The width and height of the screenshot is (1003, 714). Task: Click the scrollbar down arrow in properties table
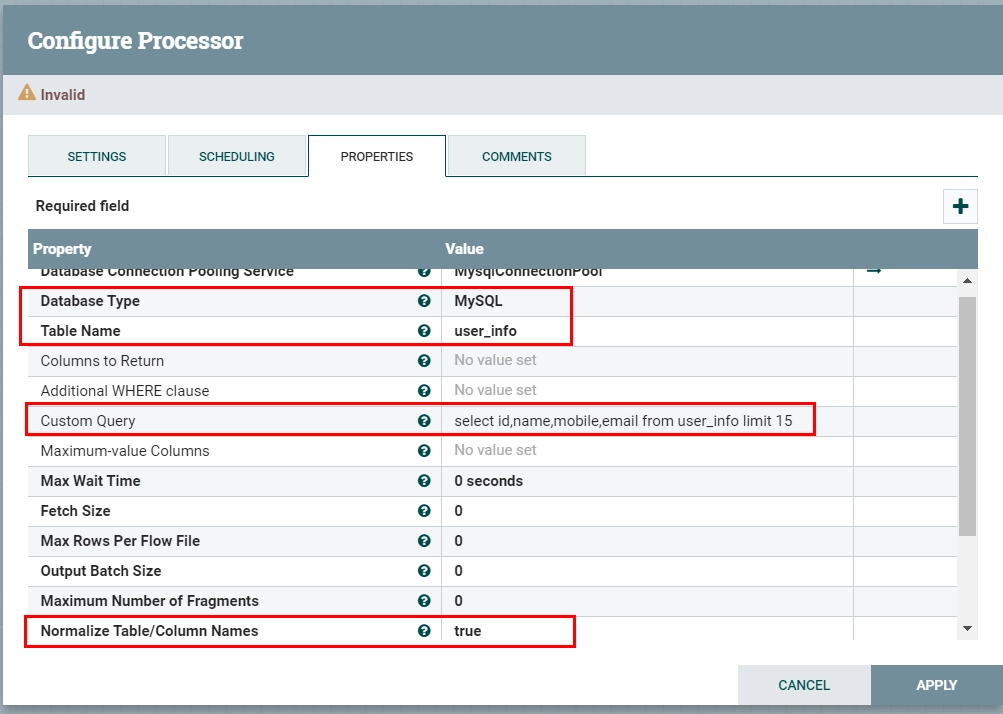(967, 629)
